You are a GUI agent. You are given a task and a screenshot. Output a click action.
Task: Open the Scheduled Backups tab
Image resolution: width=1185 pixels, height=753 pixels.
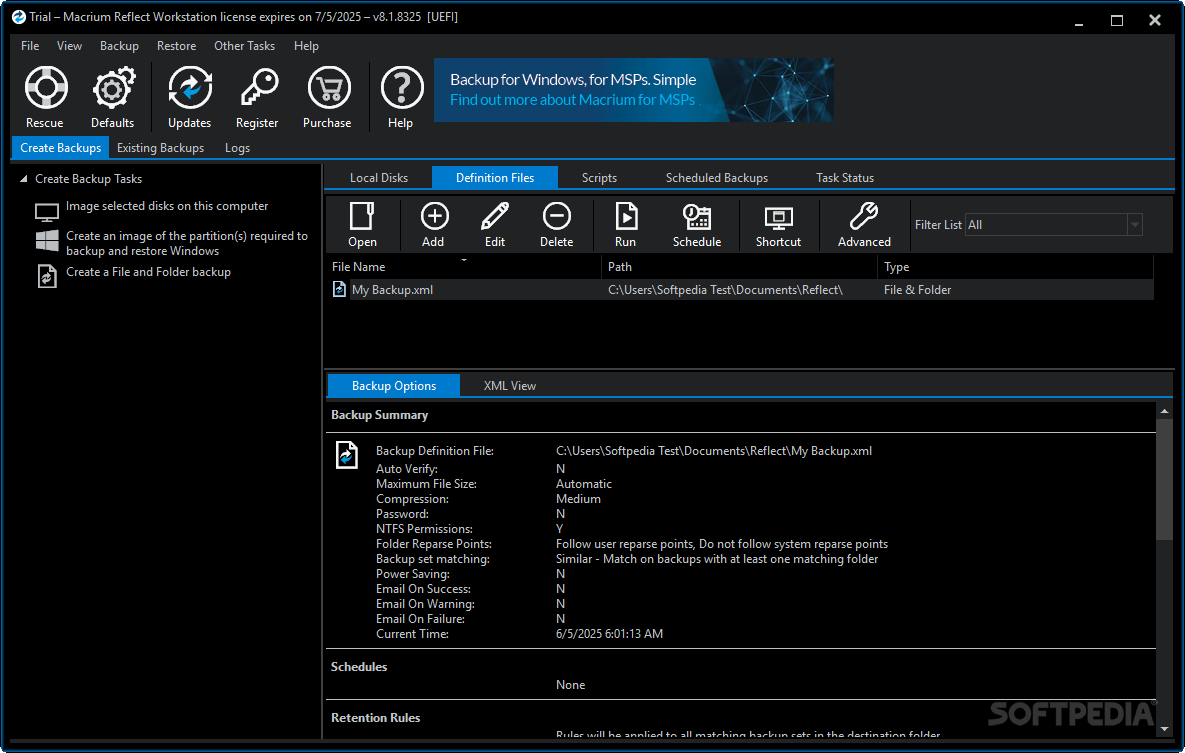tap(716, 178)
